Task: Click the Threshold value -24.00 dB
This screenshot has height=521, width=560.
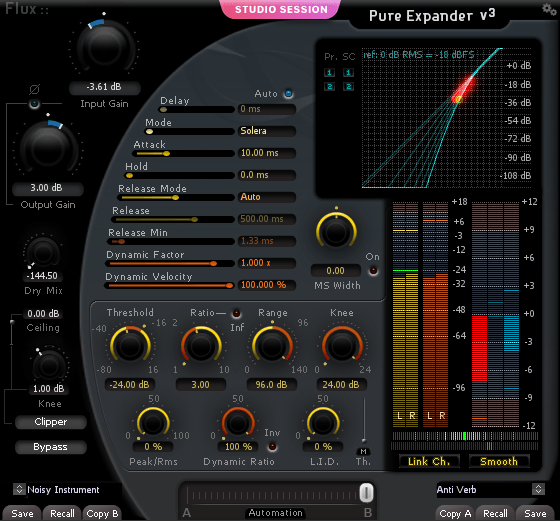Action: (130, 384)
